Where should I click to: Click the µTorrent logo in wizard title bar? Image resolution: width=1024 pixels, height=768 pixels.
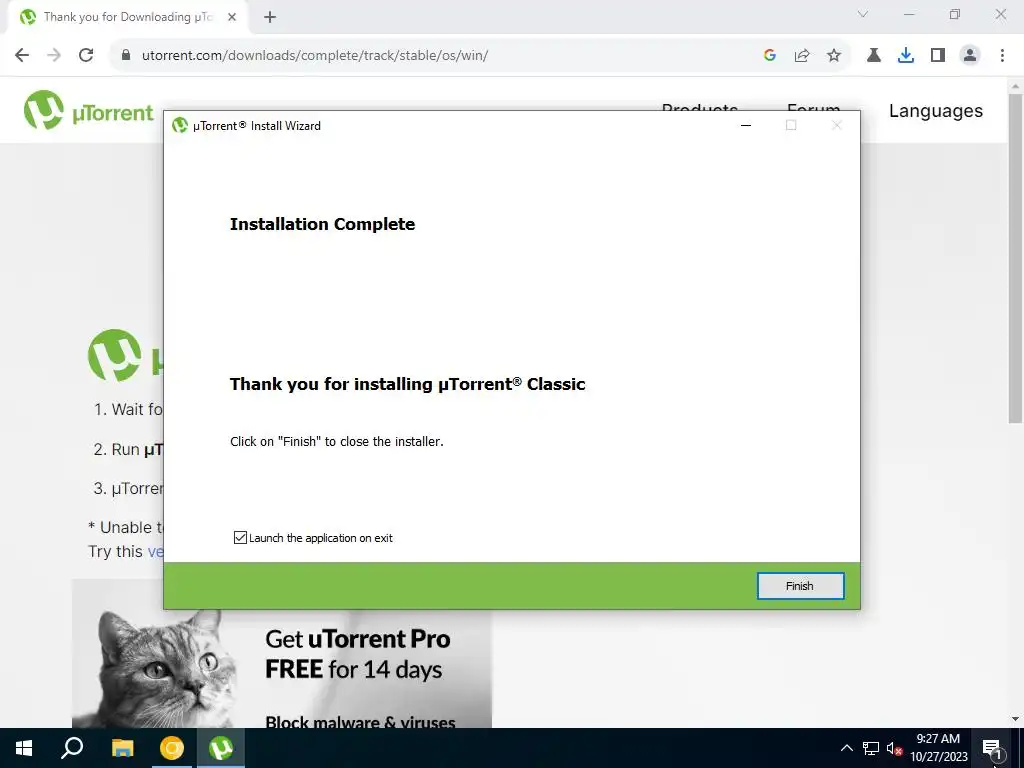tap(180, 125)
